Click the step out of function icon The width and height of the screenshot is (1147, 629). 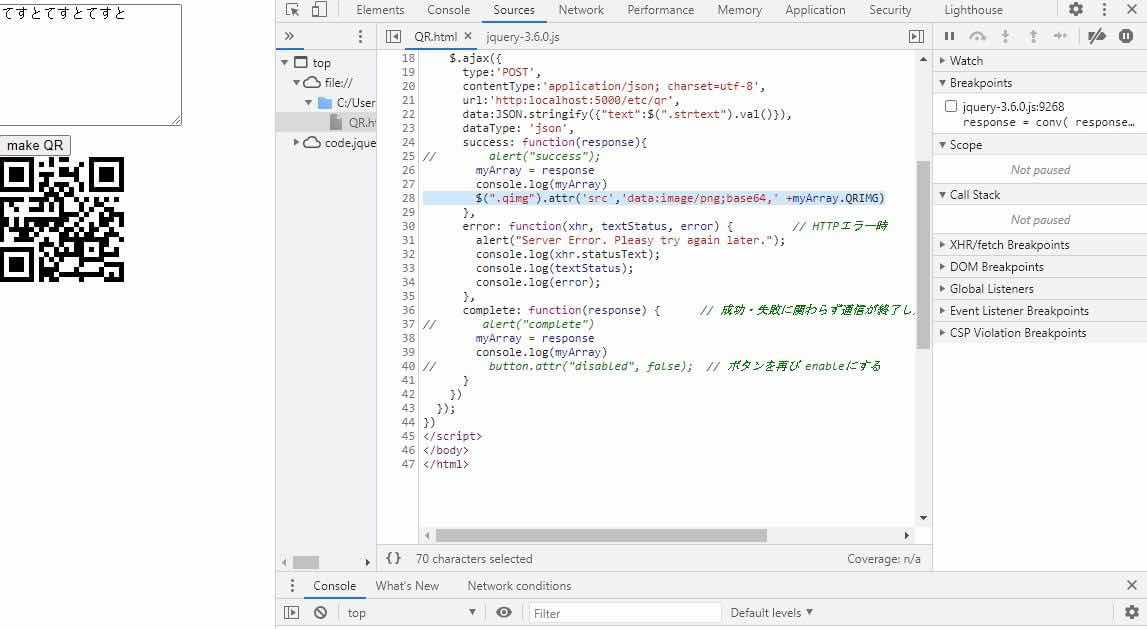coord(1033,36)
